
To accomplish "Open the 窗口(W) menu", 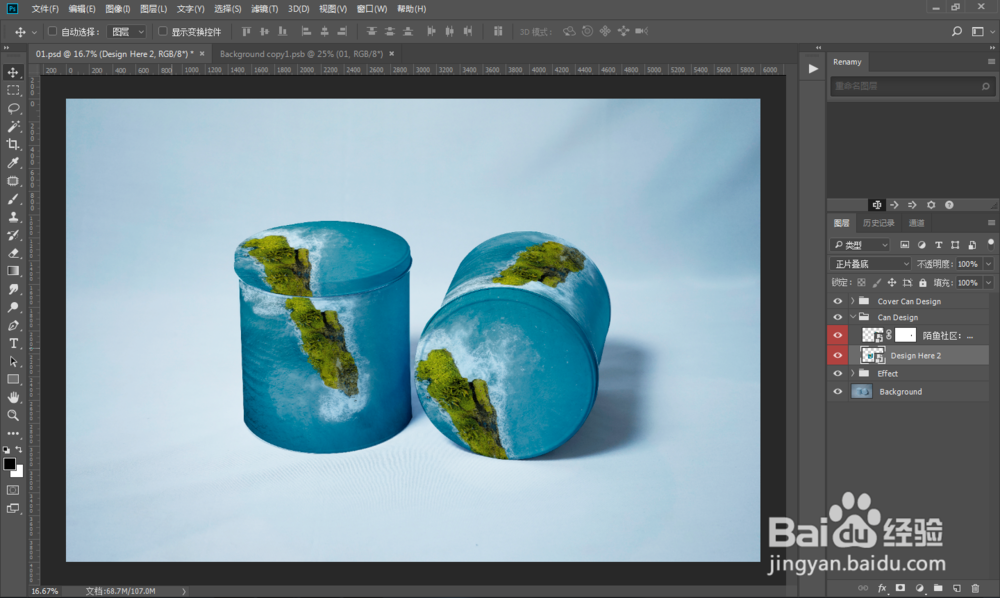I will (x=372, y=9).
